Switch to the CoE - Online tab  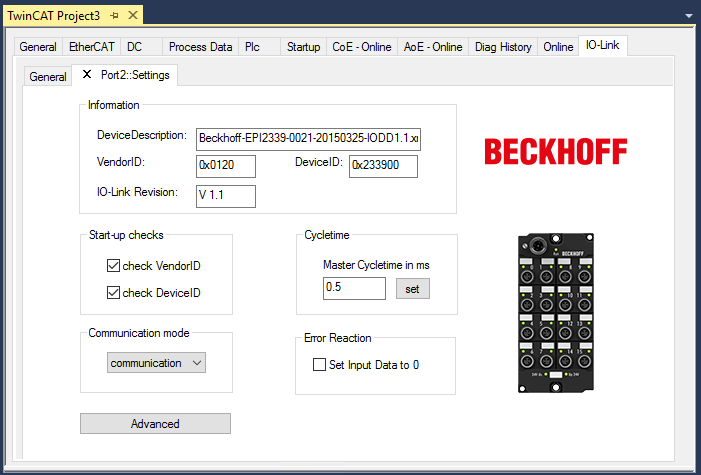click(x=362, y=47)
